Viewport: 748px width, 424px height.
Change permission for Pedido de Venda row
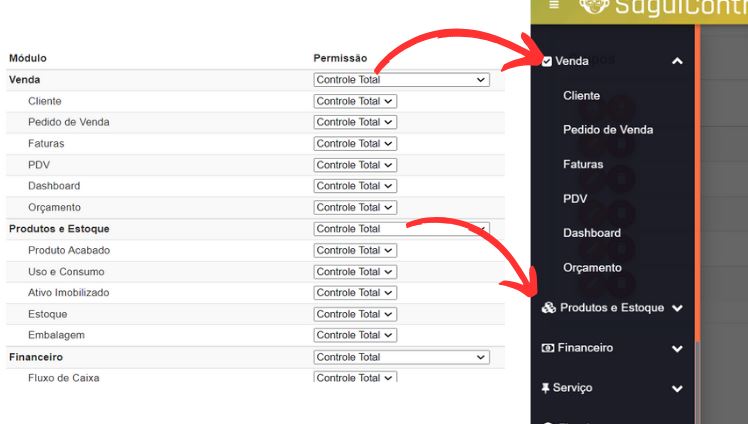click(x=355, y=122)
